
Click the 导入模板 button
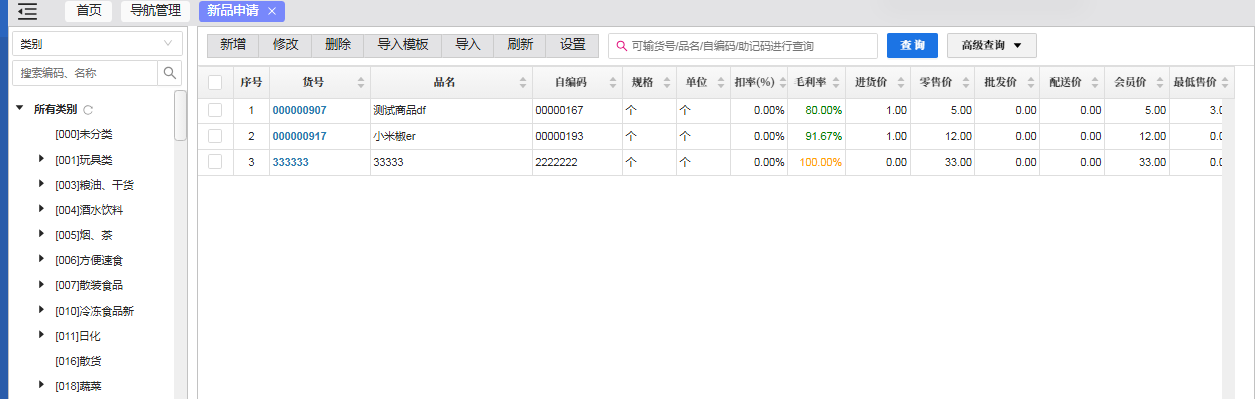point(403,45)
